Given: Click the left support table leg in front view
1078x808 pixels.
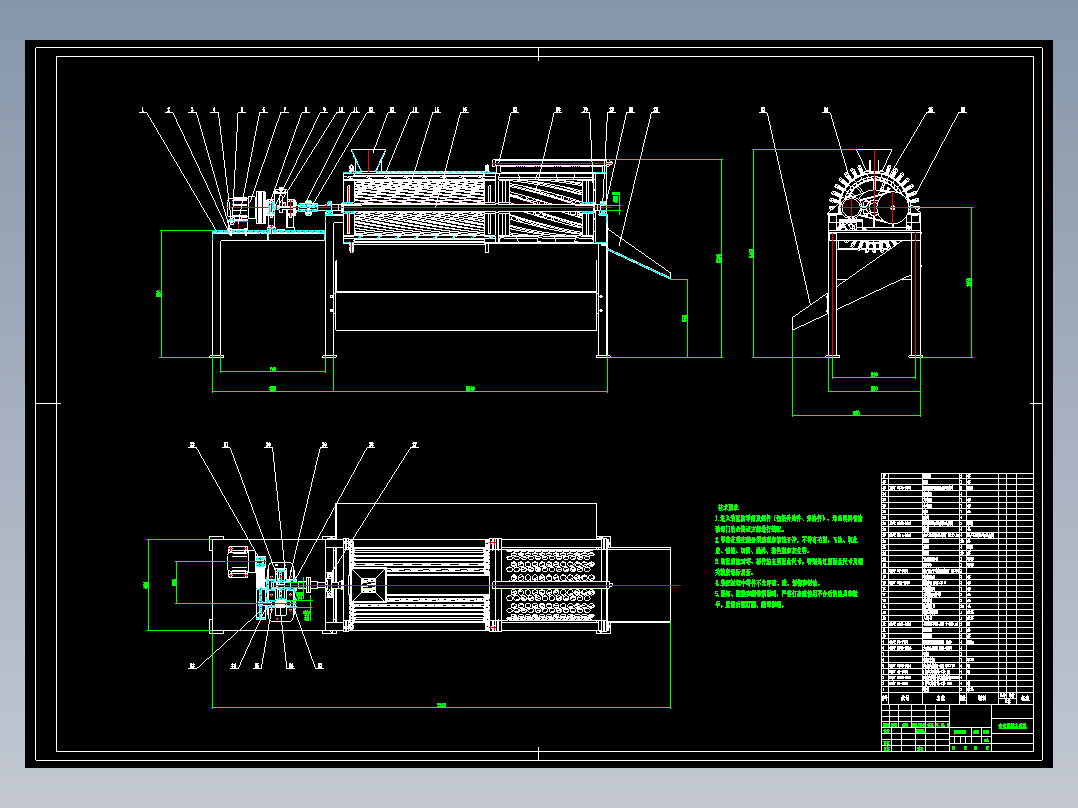Looking at the screenshot, I should coord(216,296).
